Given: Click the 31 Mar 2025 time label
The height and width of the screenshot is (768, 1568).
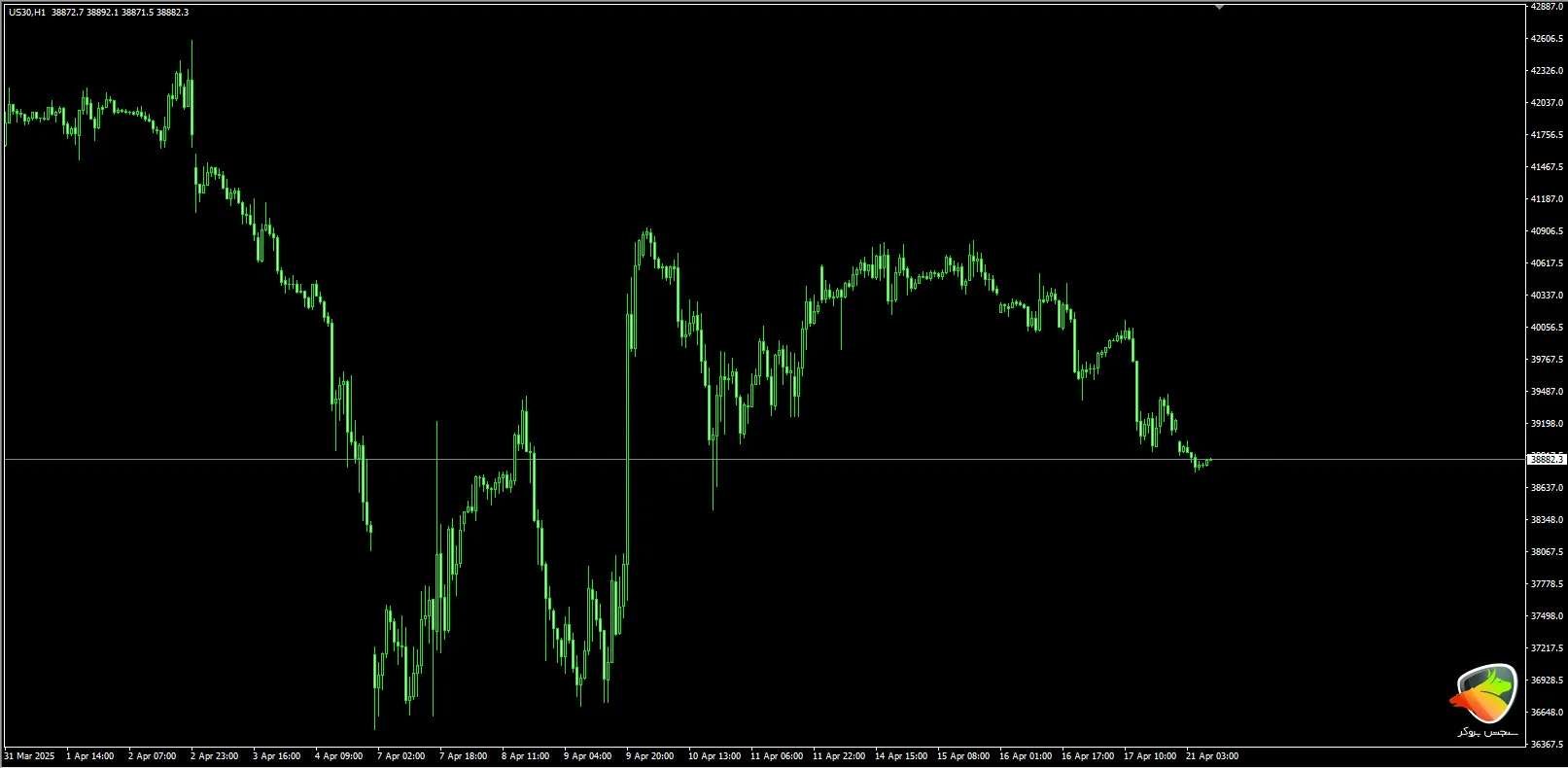Looking at the screenshot, I should tap(30, 756).
